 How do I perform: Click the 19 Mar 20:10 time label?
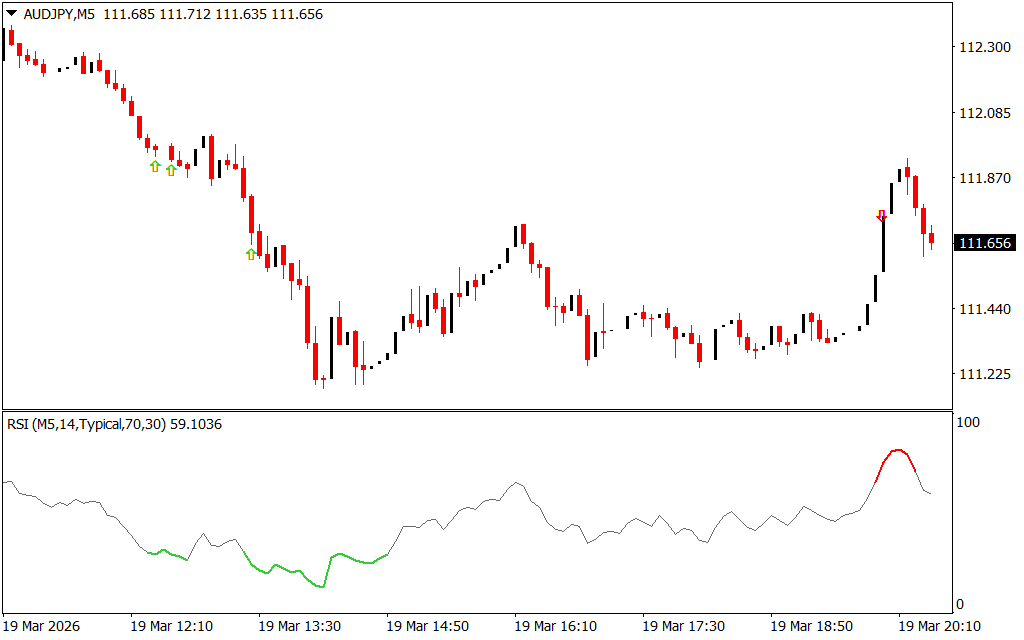[939, 626]
